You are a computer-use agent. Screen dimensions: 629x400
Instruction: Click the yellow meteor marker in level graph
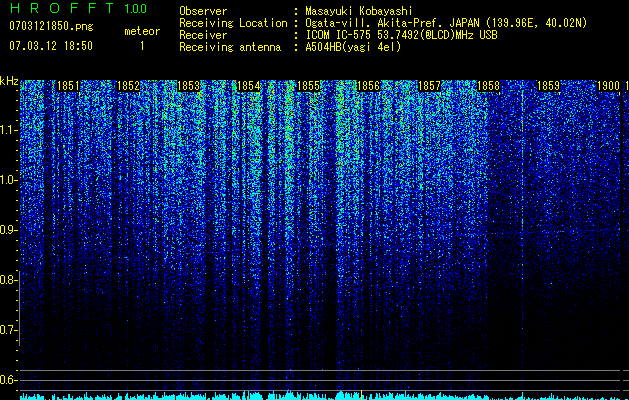(x=361, y=395)
